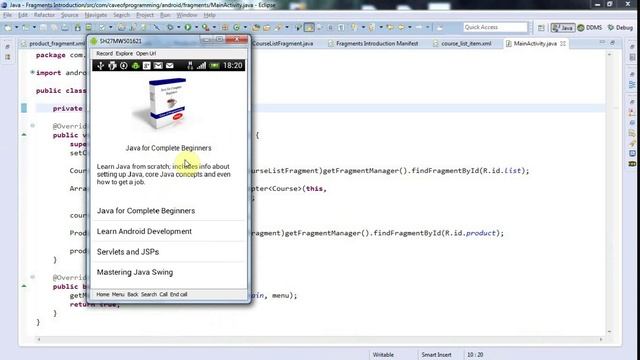Click the New Java Class icon
The width and height of the screenshot is (640, 360).
[236, 27]
